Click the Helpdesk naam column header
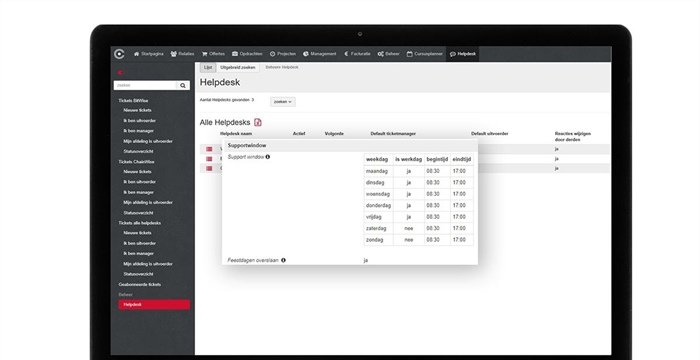This screenshot has height=360, width=700. (x=236, y=134)
